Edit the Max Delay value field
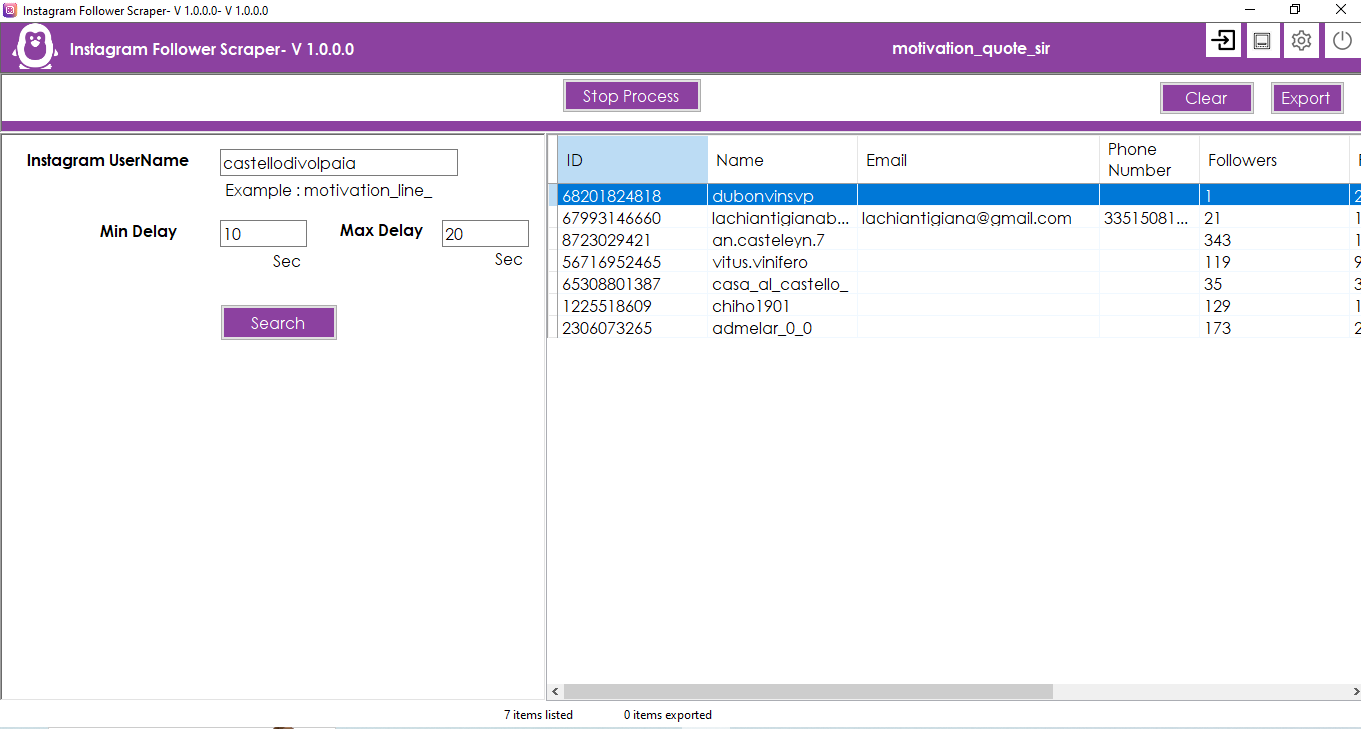The height and width of the screenshot is (729, 1361). (x=485, y=234)
